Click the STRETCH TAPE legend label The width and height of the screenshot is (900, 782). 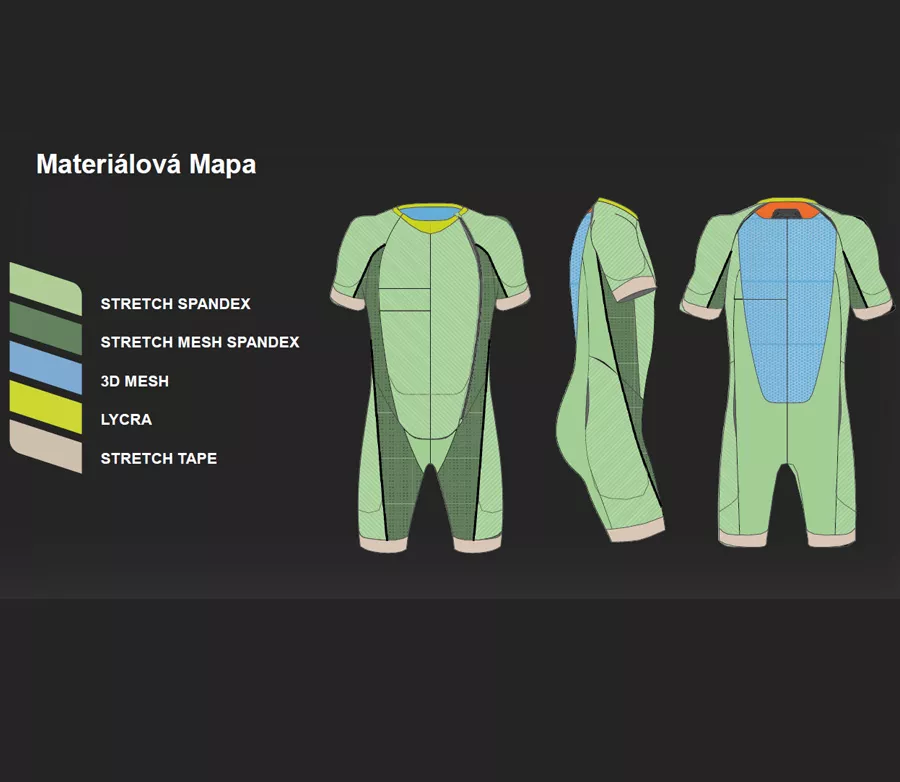coord(158,459)
